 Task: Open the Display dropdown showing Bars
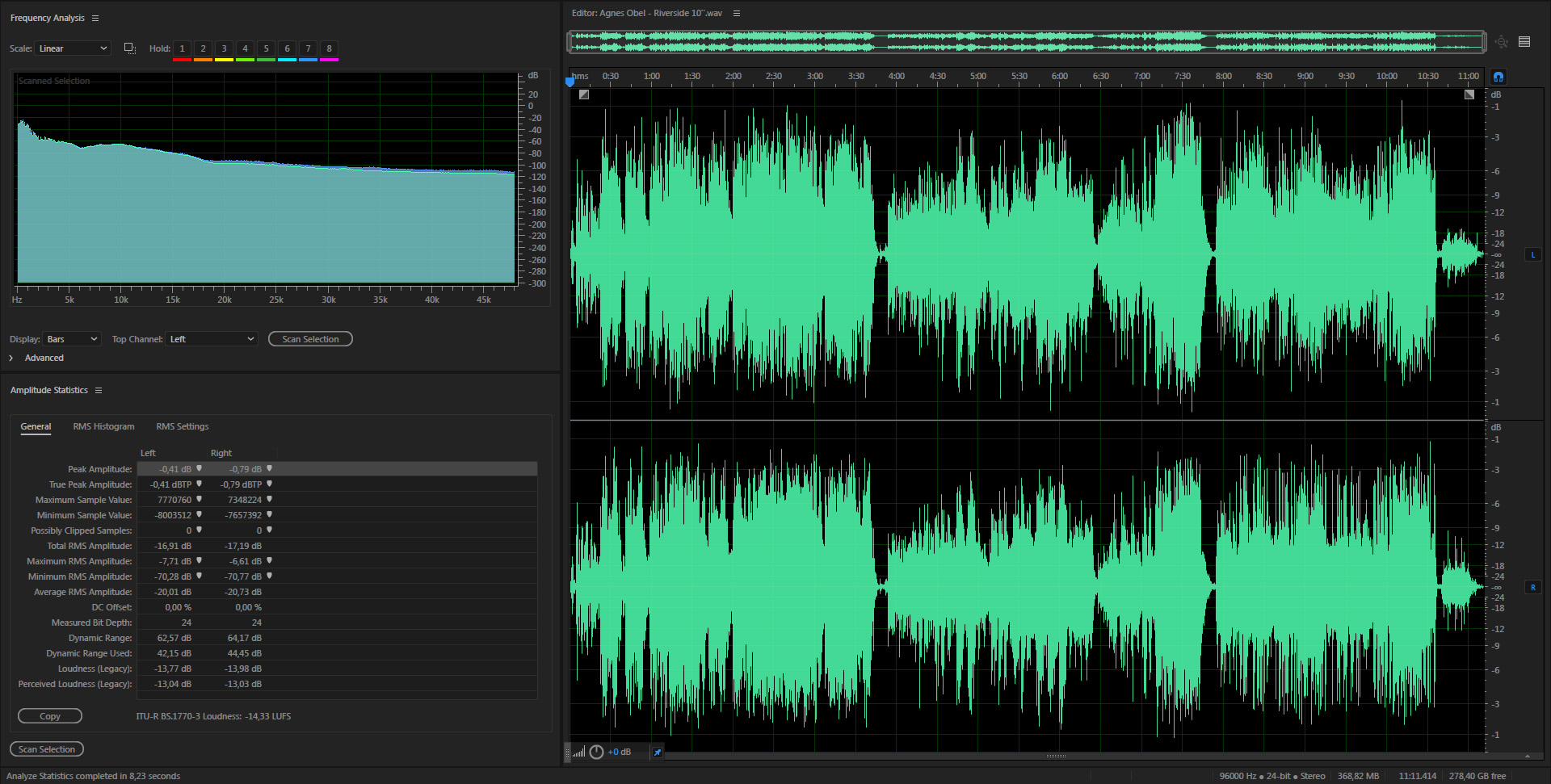(72, 339)
